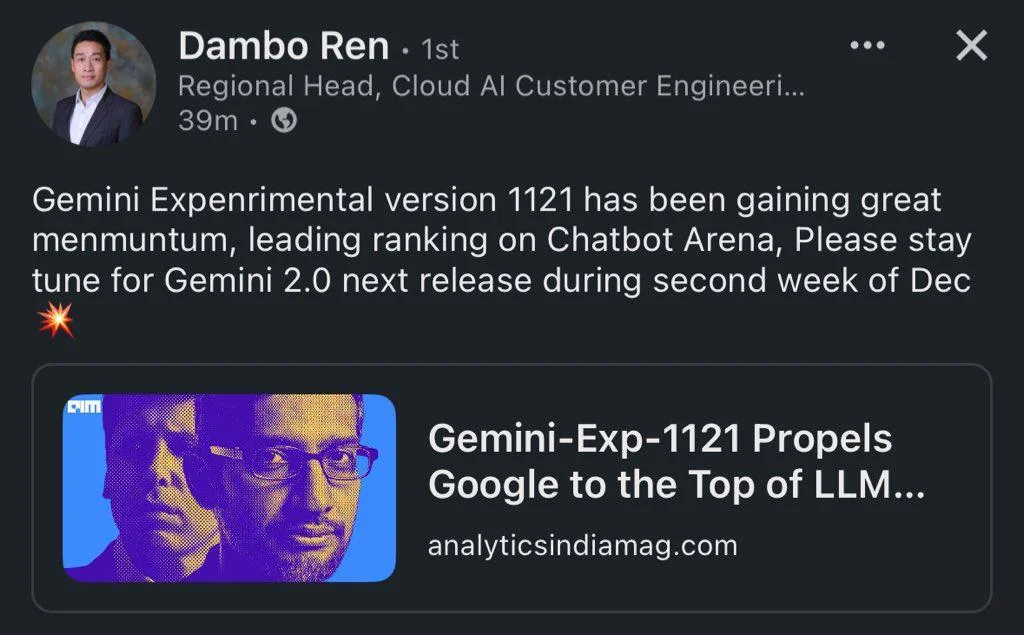
Task: Click the globe public visibility icon
Action: (x=284, y=120)
